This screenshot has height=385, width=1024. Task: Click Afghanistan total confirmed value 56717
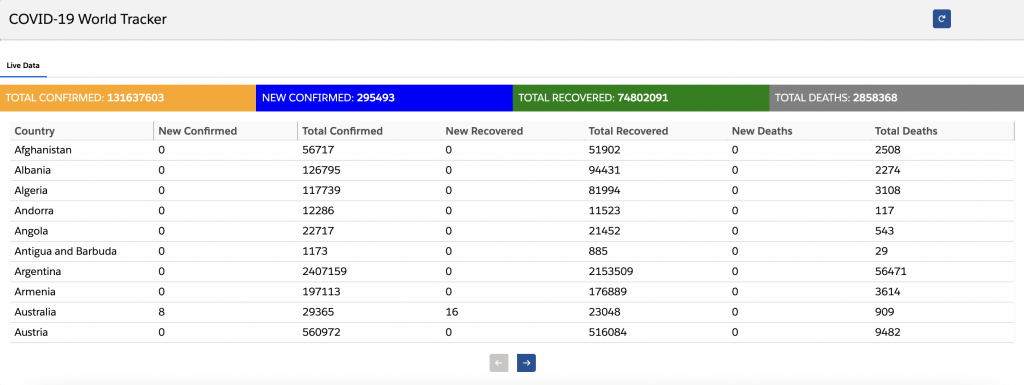pos(317,150)
